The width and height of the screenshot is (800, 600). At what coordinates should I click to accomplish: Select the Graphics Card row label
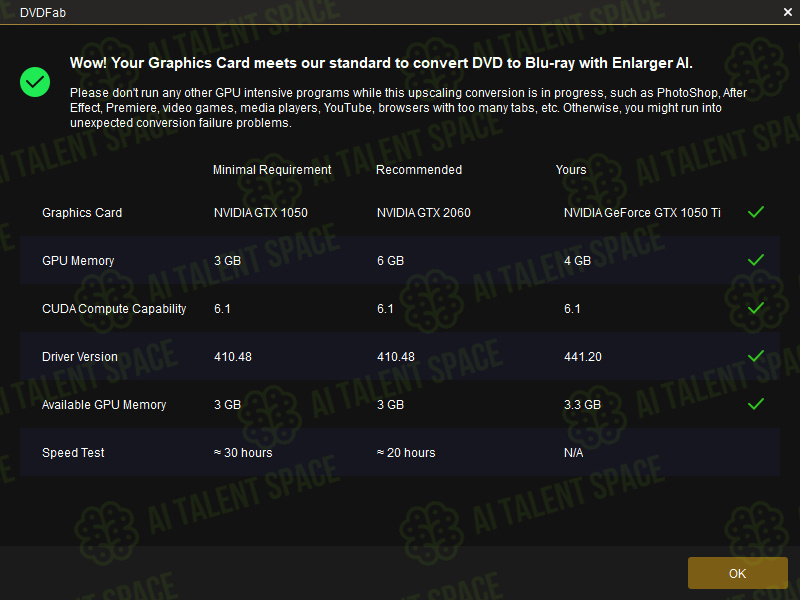[82, 213]
